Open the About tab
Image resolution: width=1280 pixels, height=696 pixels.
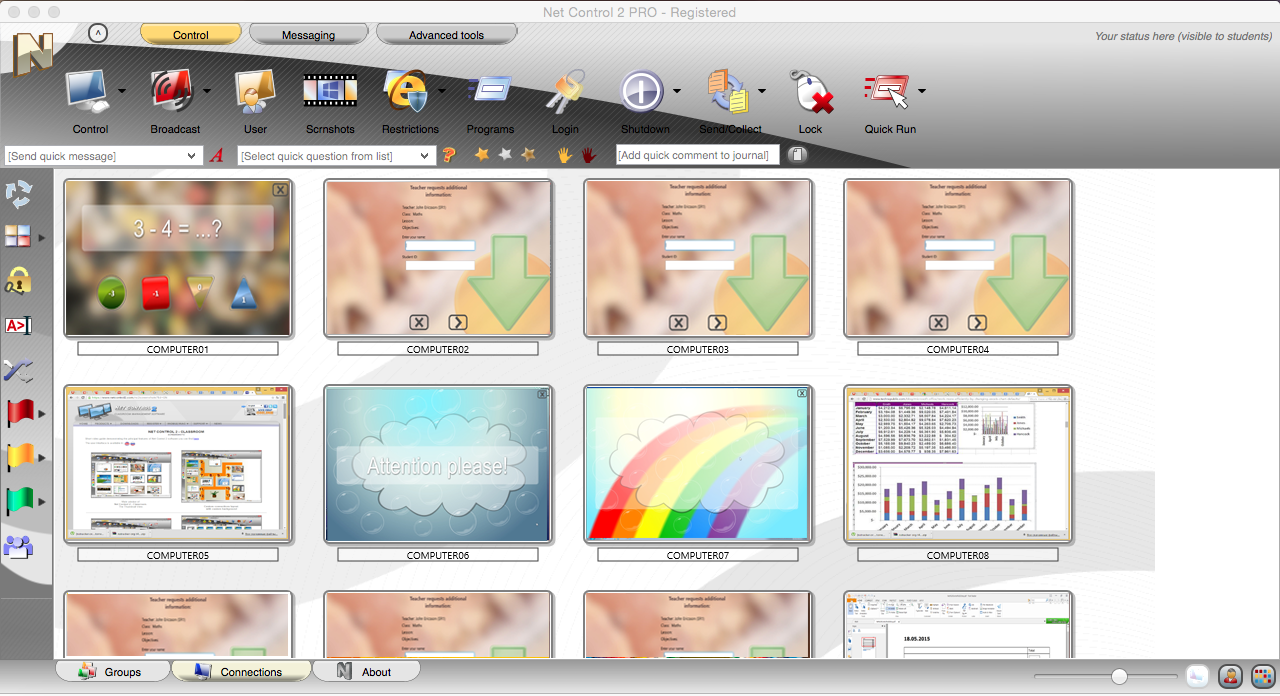click(366, 671)
